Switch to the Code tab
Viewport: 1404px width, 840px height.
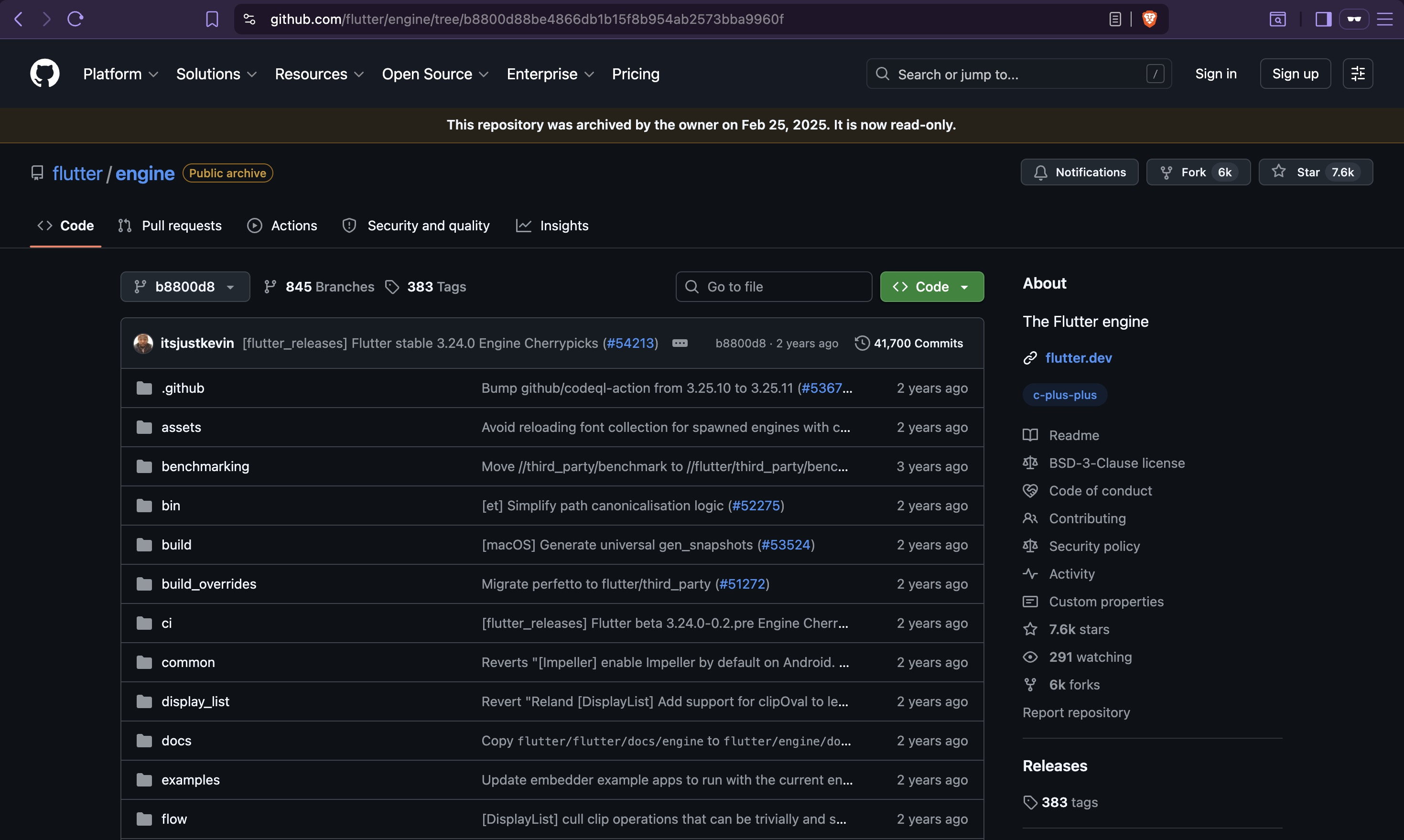point(65,226)
